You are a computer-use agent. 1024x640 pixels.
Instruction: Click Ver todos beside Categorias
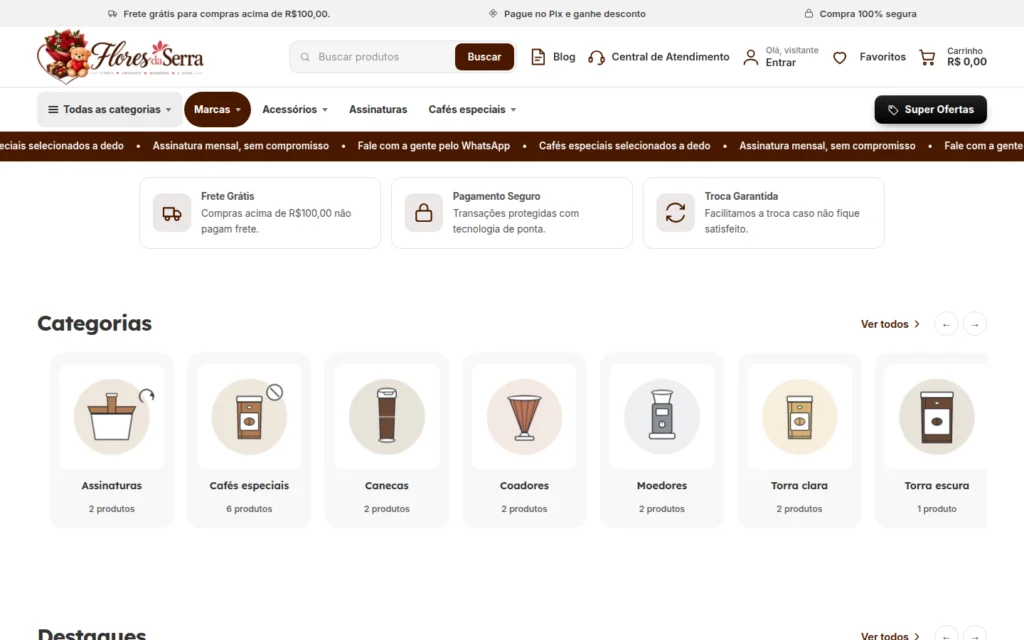pos(890,324)
